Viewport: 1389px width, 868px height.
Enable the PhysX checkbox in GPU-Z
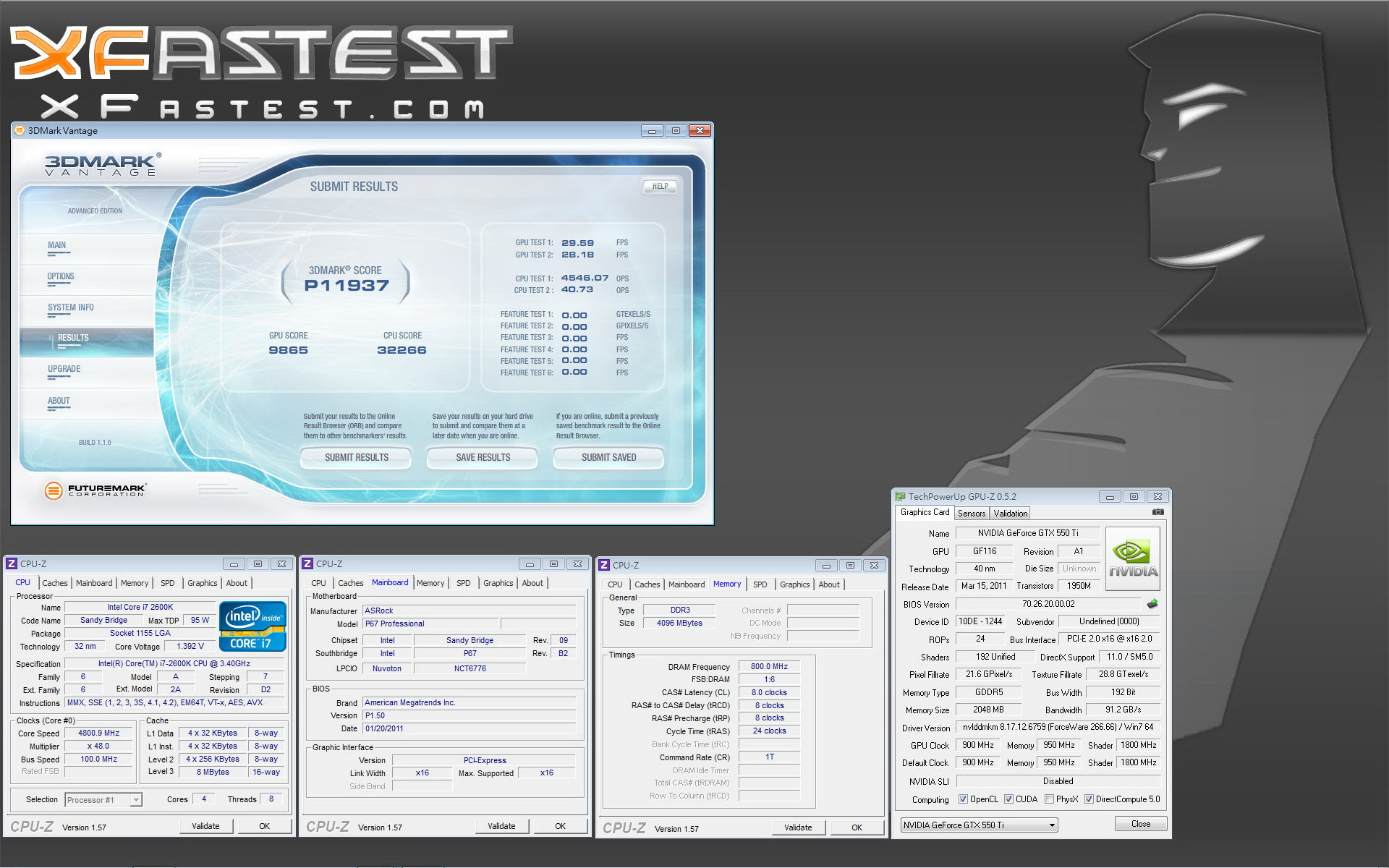tap(1049, 799)
